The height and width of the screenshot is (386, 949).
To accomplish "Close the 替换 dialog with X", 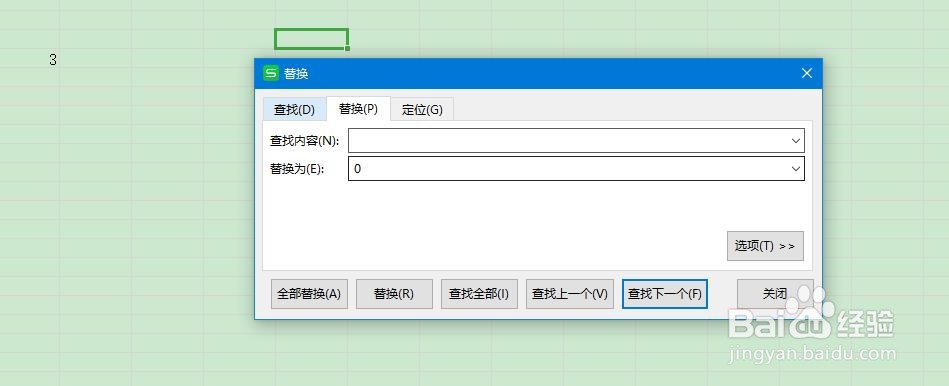I will (806, 73).
